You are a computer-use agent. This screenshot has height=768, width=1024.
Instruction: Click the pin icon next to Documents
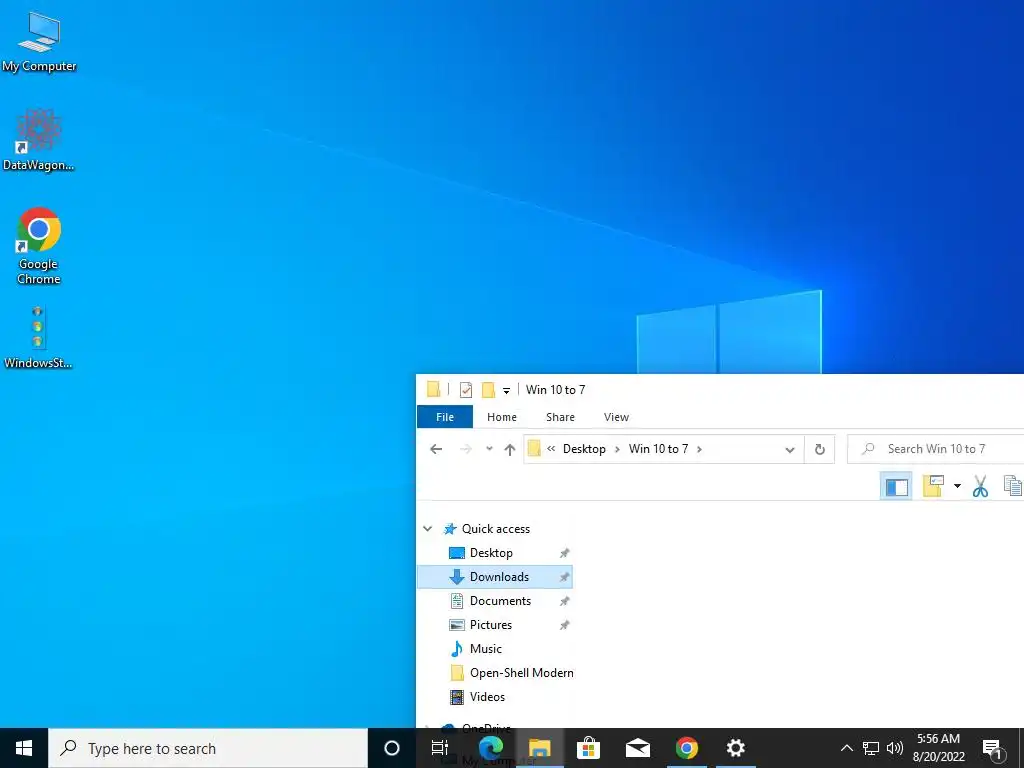(x=564, y=601)
